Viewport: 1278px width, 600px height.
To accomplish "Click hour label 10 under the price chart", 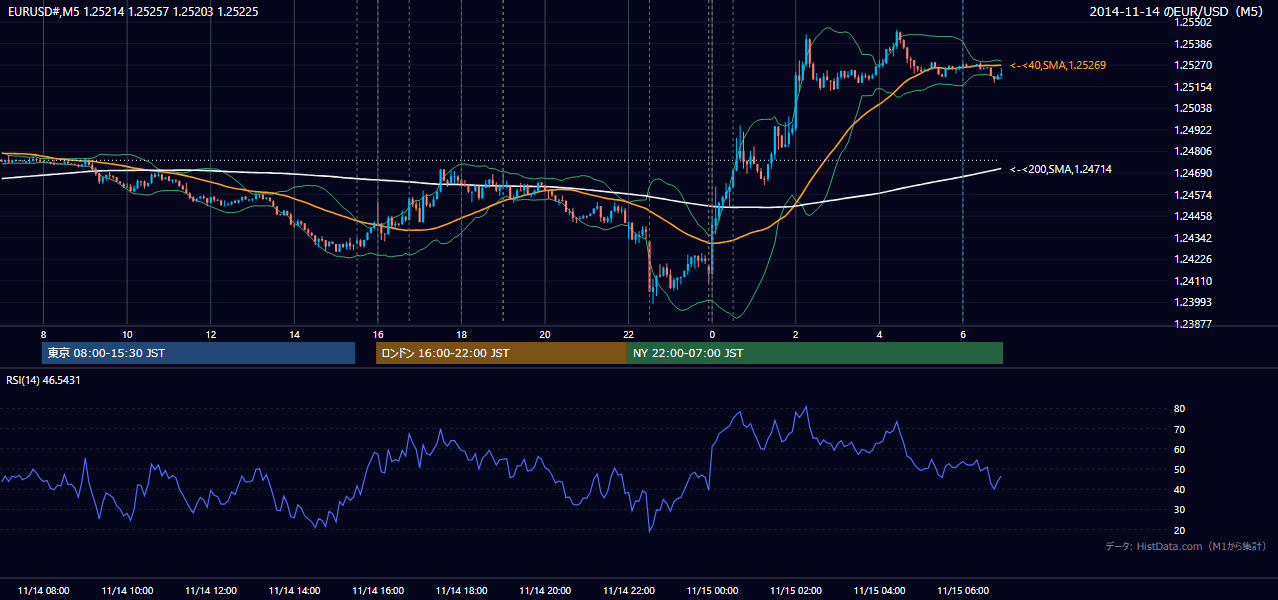I will (x=127, y=334).
